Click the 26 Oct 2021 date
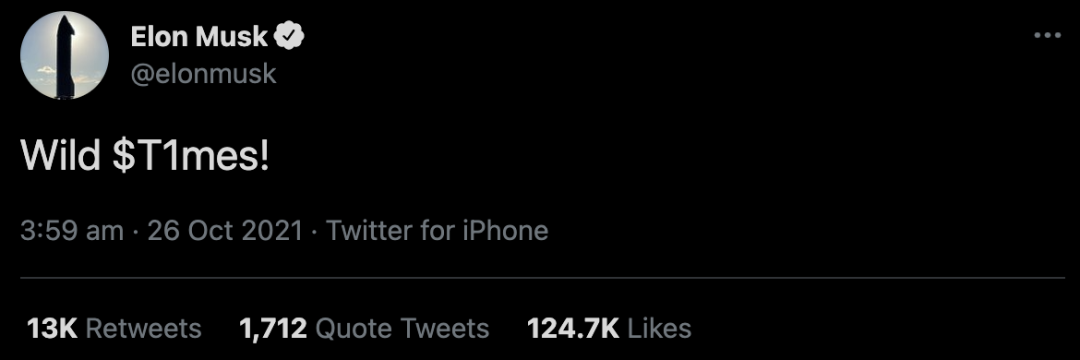This screenshot has height=360, width=1080. pos(225,231)
